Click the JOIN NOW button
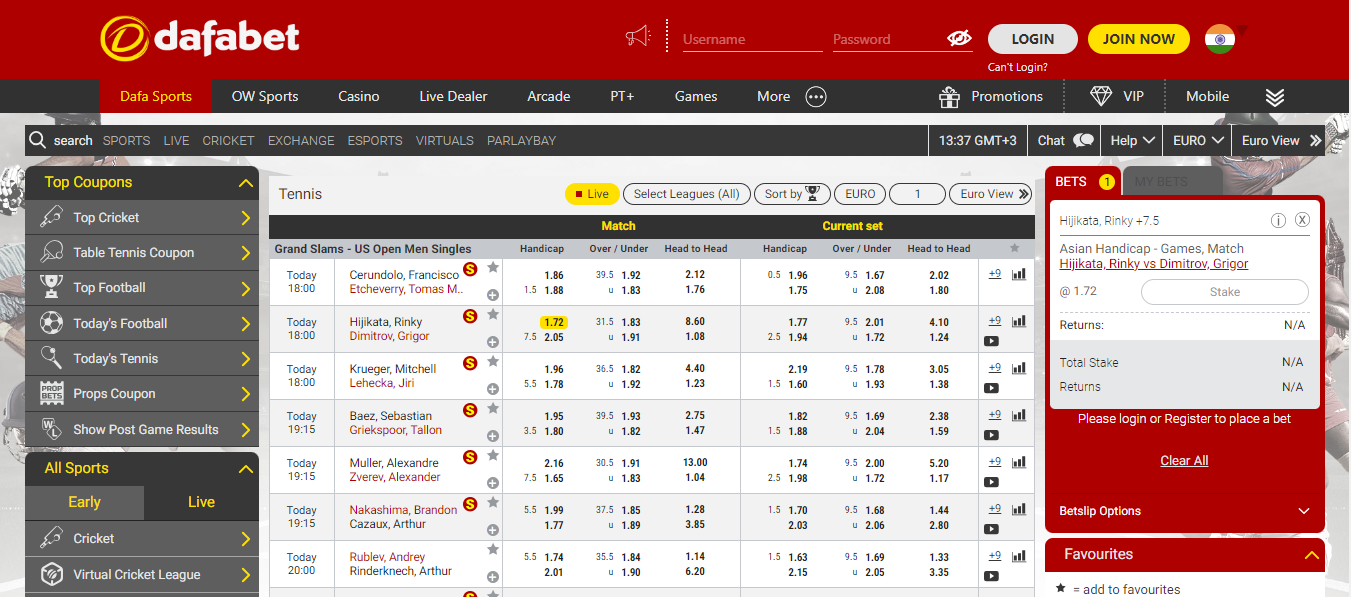This screenshot has width=1351, height=597. (x=1138, y=39)
